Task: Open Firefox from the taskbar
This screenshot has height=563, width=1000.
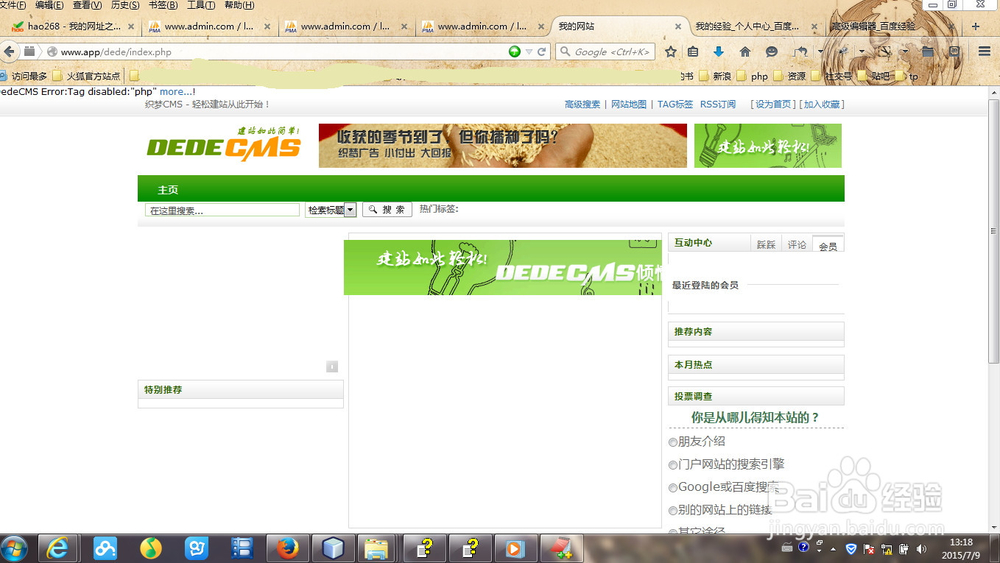Action: pyautogui.click(x=287, y=548)
